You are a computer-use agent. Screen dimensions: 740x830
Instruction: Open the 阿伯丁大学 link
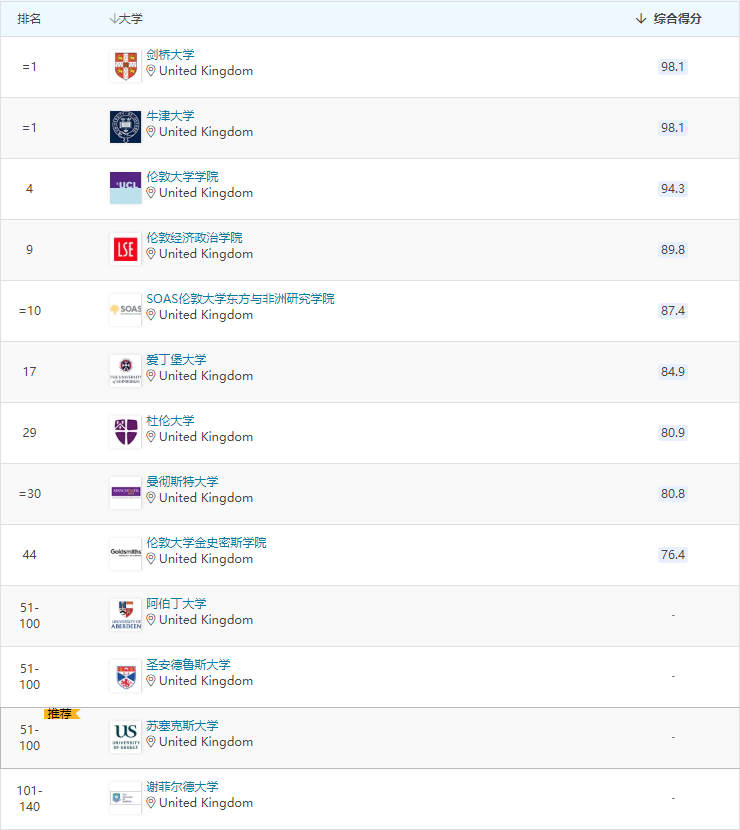pos(176,603)
